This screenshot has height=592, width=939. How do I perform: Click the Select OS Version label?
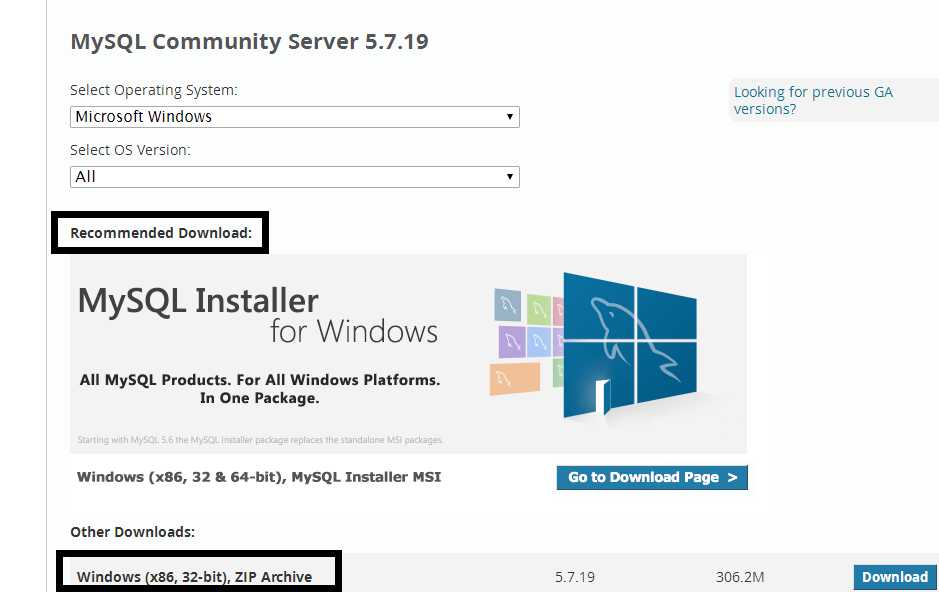(130, 150)
